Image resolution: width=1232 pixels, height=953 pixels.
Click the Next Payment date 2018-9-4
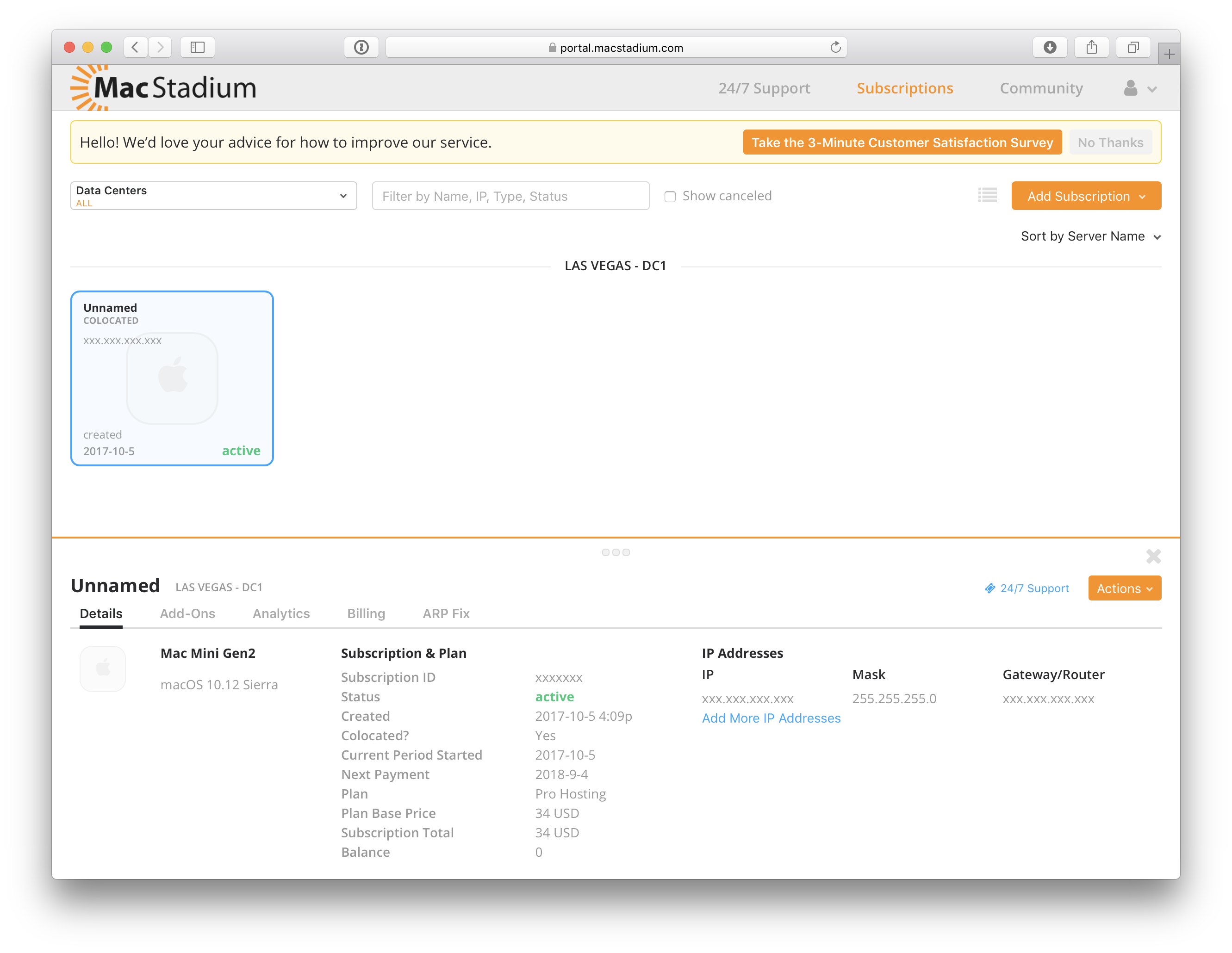coord(561,774)
